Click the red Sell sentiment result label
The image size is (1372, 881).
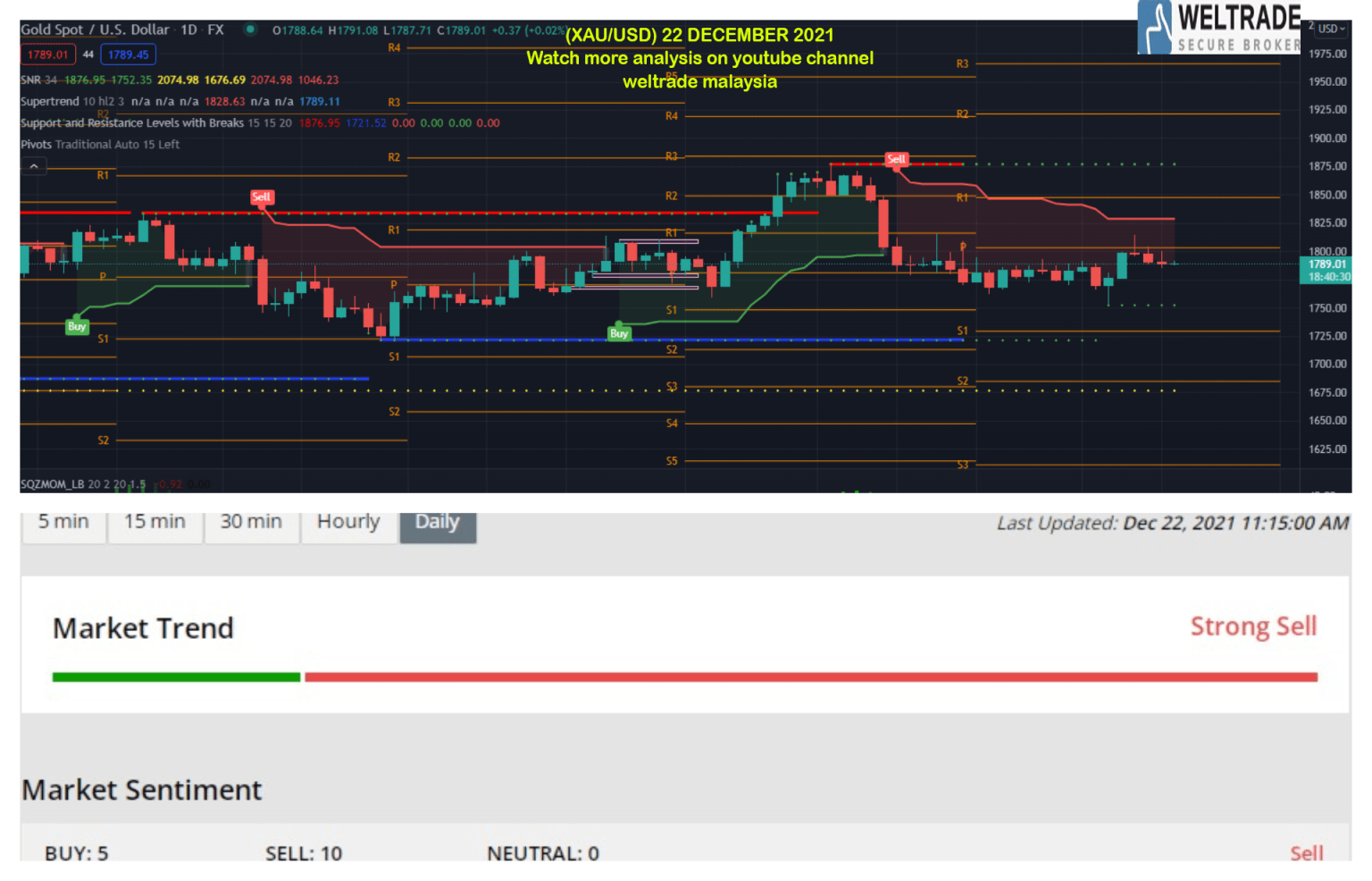[1307, 853]
